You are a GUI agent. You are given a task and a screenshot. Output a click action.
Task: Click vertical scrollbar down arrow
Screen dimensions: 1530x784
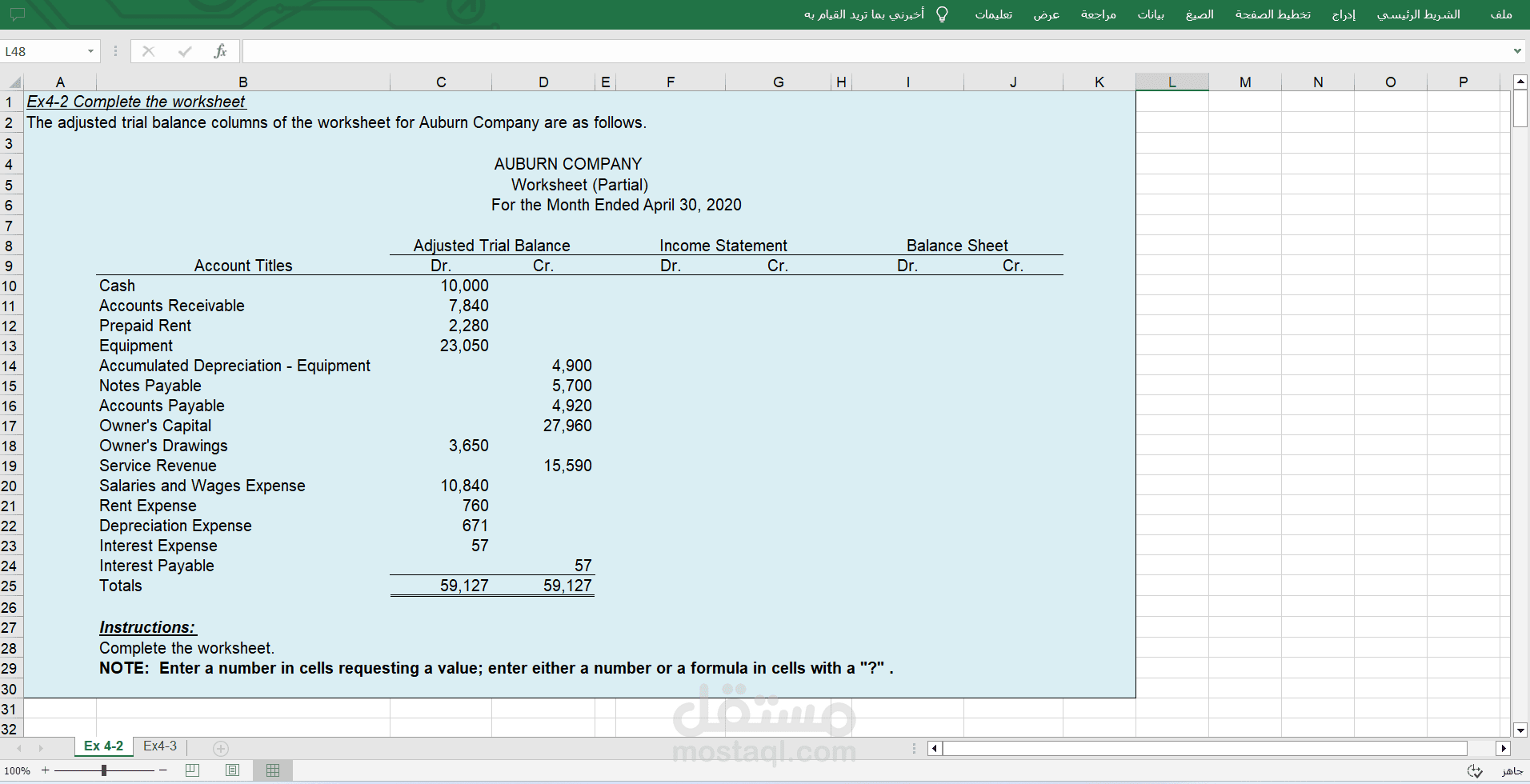[x=1520, y=730]
